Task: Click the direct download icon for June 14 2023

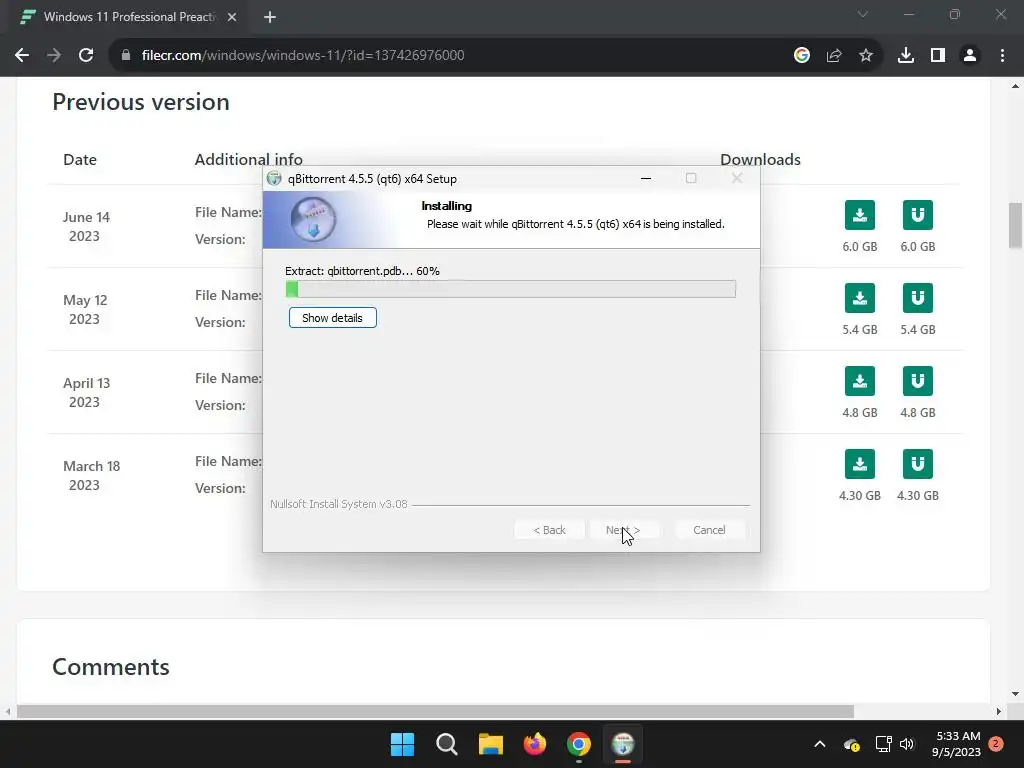Action: point(859,215)
